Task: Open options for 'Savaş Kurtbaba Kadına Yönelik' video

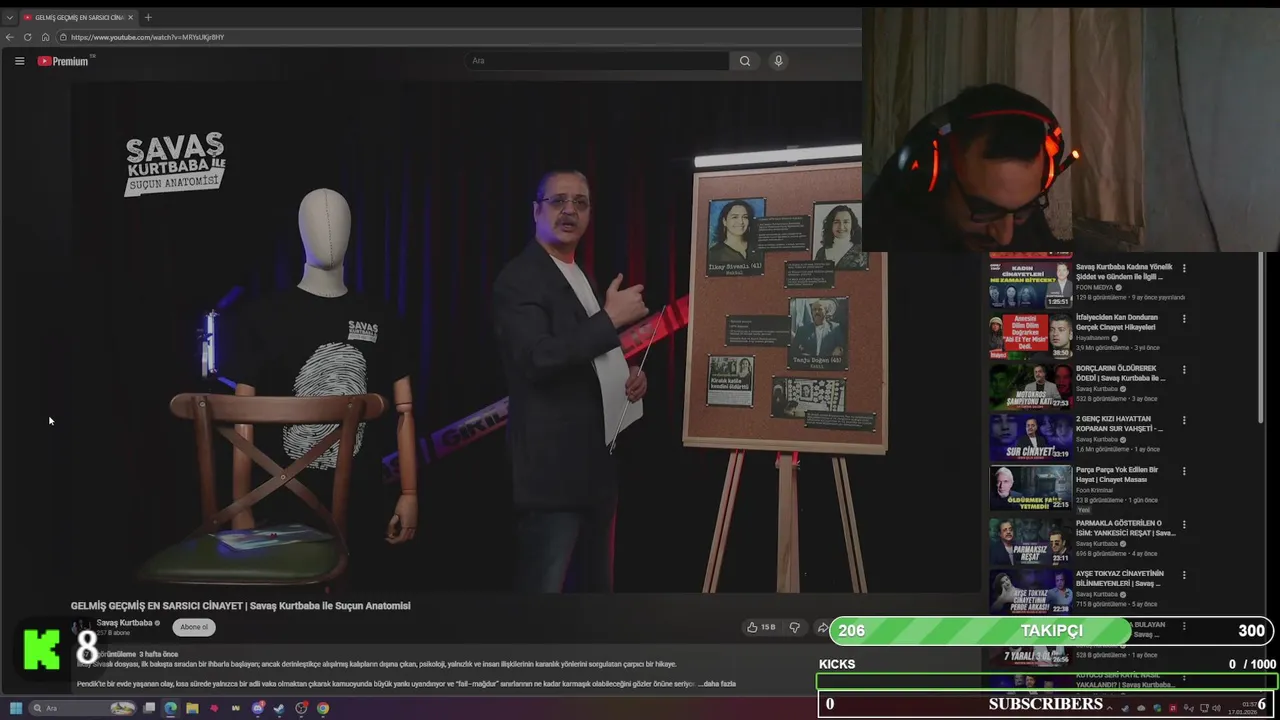Action: [1184, 268]
